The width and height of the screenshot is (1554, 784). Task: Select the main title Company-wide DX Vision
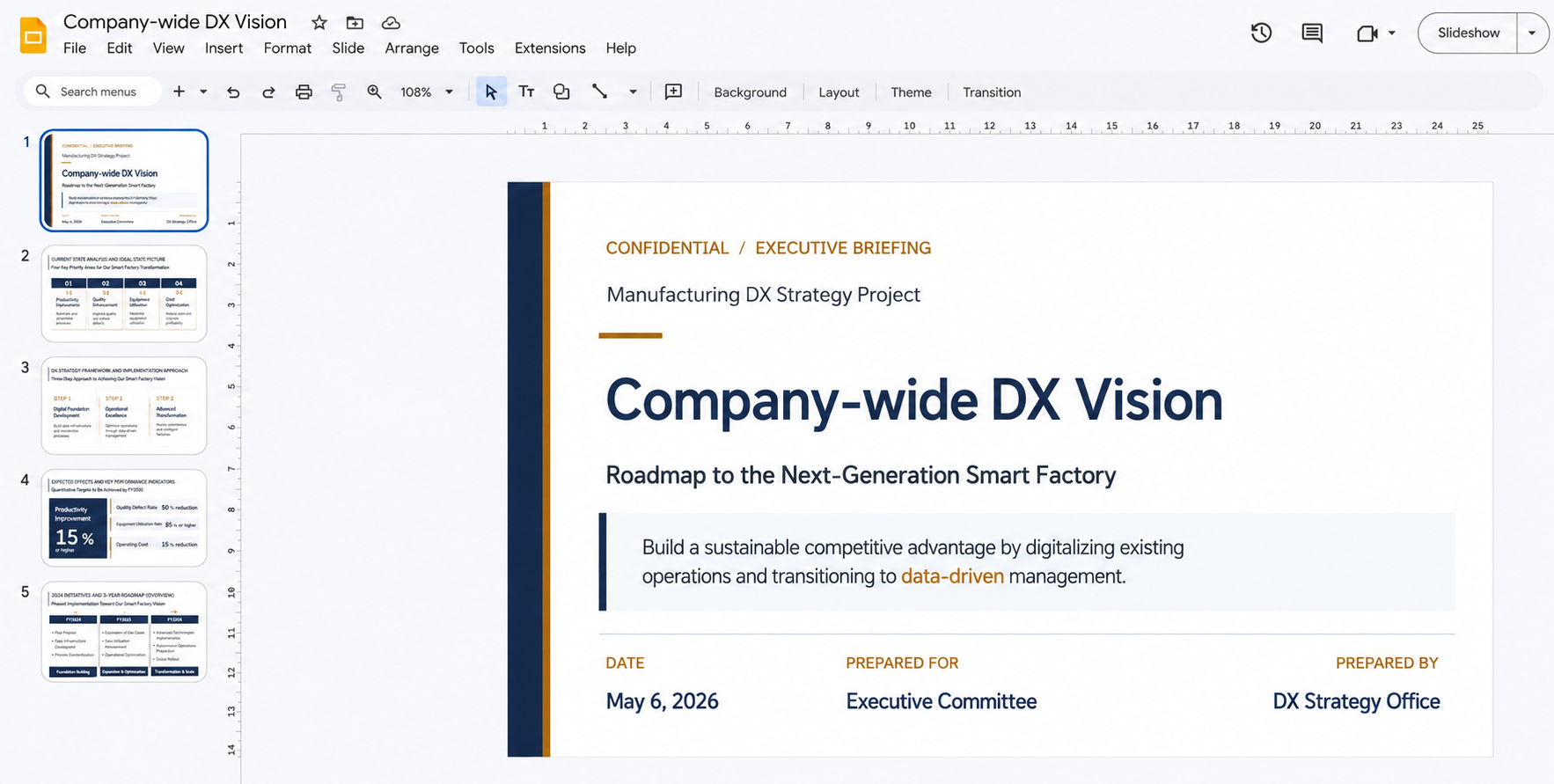pyautogui.click(x=914, y=401)
